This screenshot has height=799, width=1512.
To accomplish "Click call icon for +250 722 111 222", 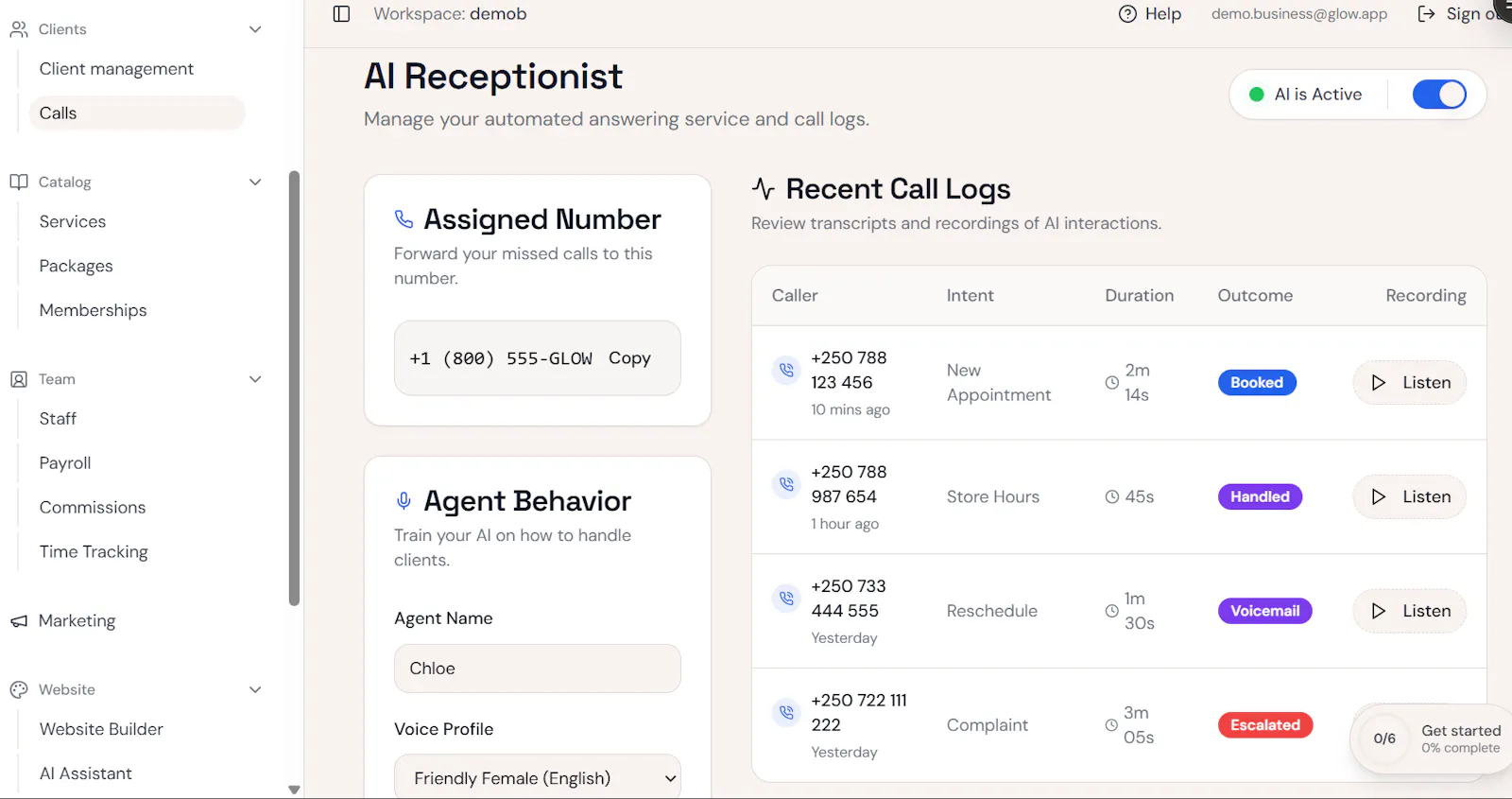I will point(786,712).
